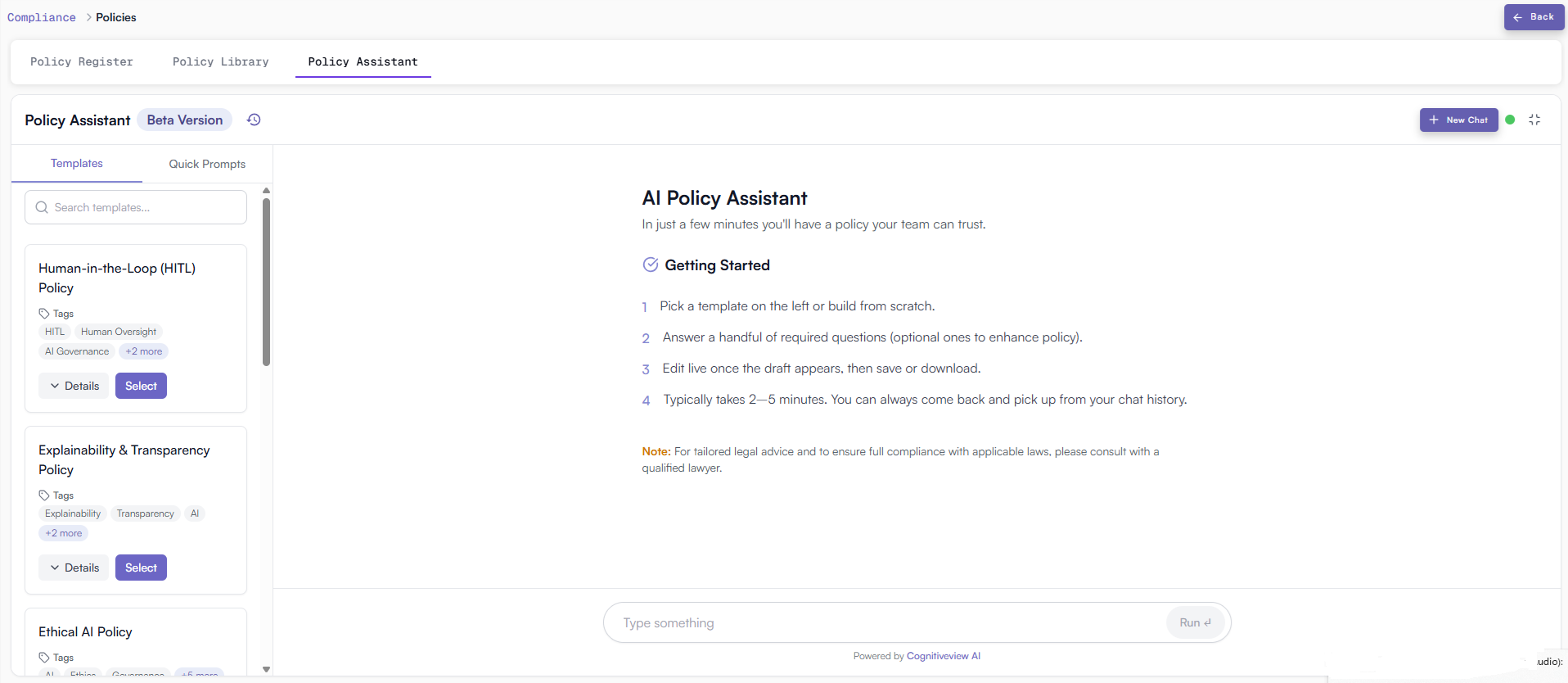Select the Human-in-the-Loop Policy template
Viewport: 1568px width, 683px height.
[140, 385]
